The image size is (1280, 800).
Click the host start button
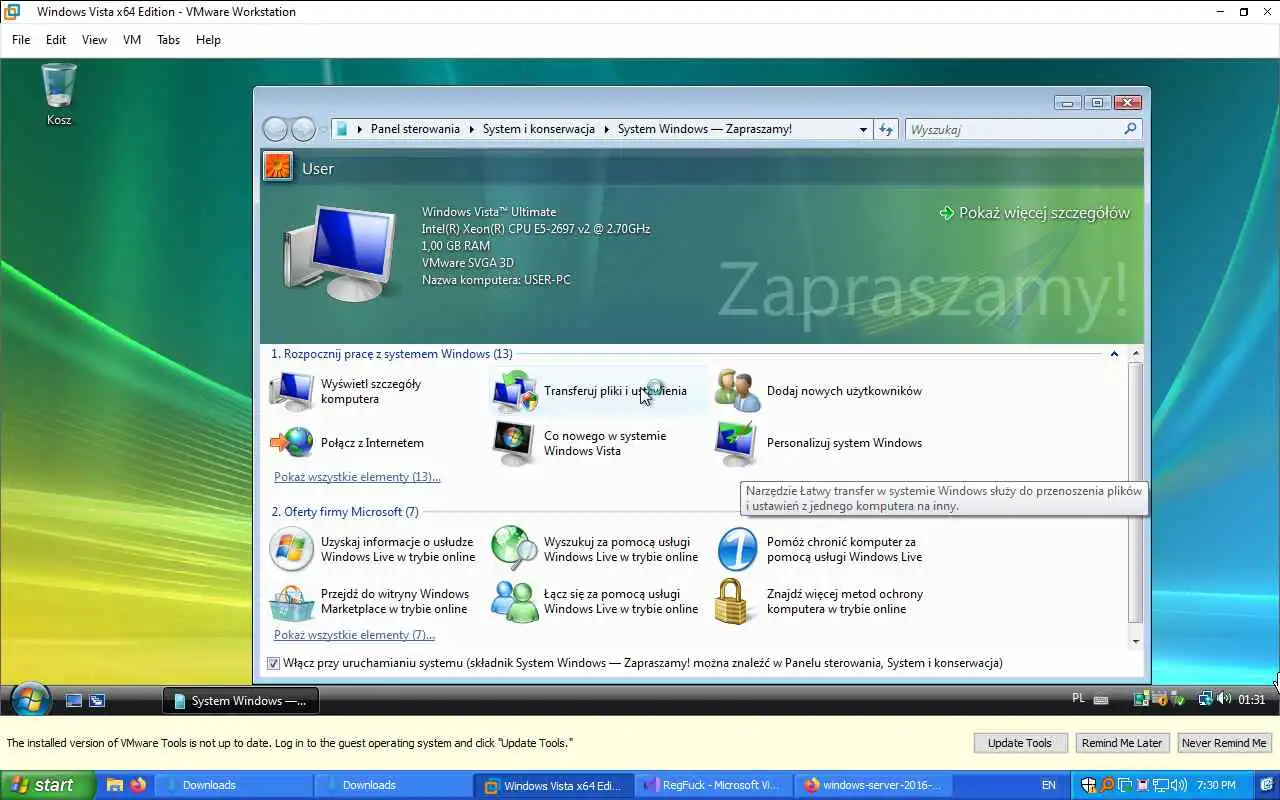click(47, 785)
